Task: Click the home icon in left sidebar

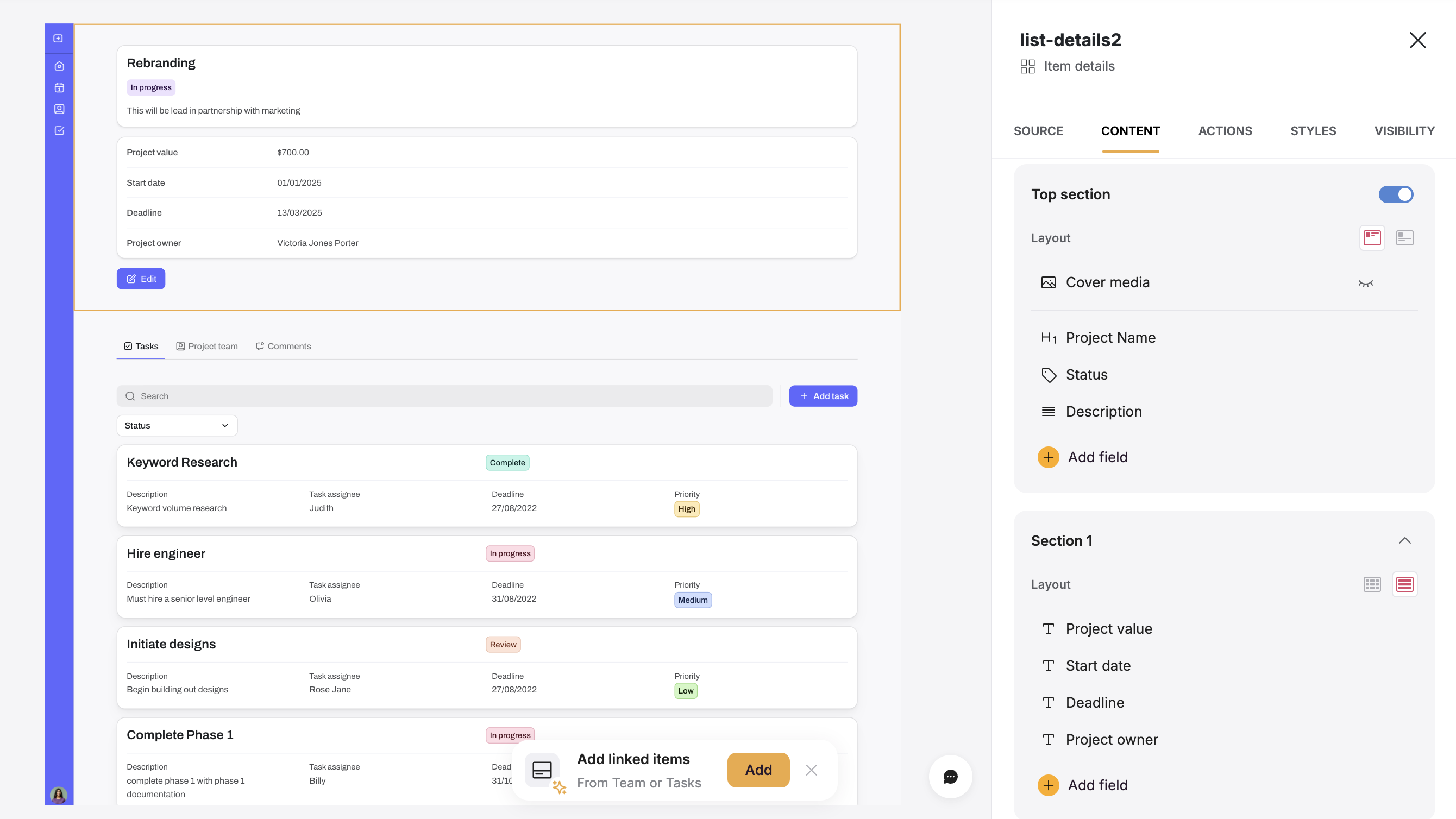Action: pyautogui.click(x=59, y=66)
